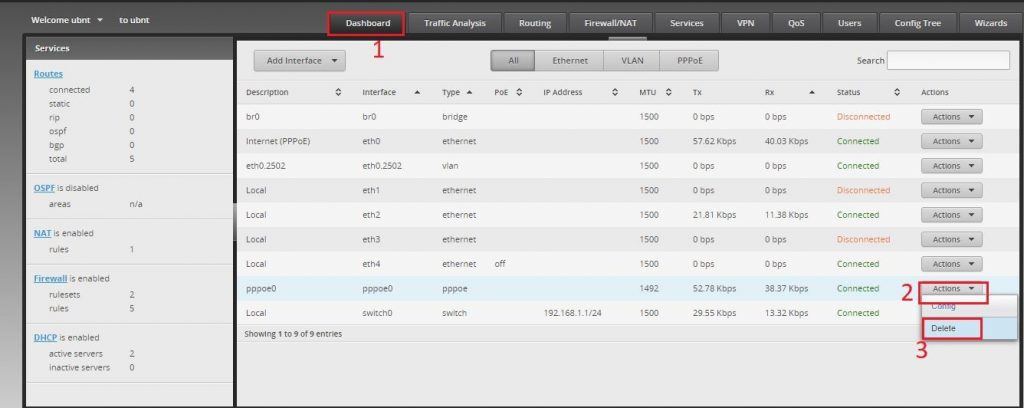Click the PoE column sort icon
Image resolution: width=1024 pixels, height=408 pixels.
point(519,93)
